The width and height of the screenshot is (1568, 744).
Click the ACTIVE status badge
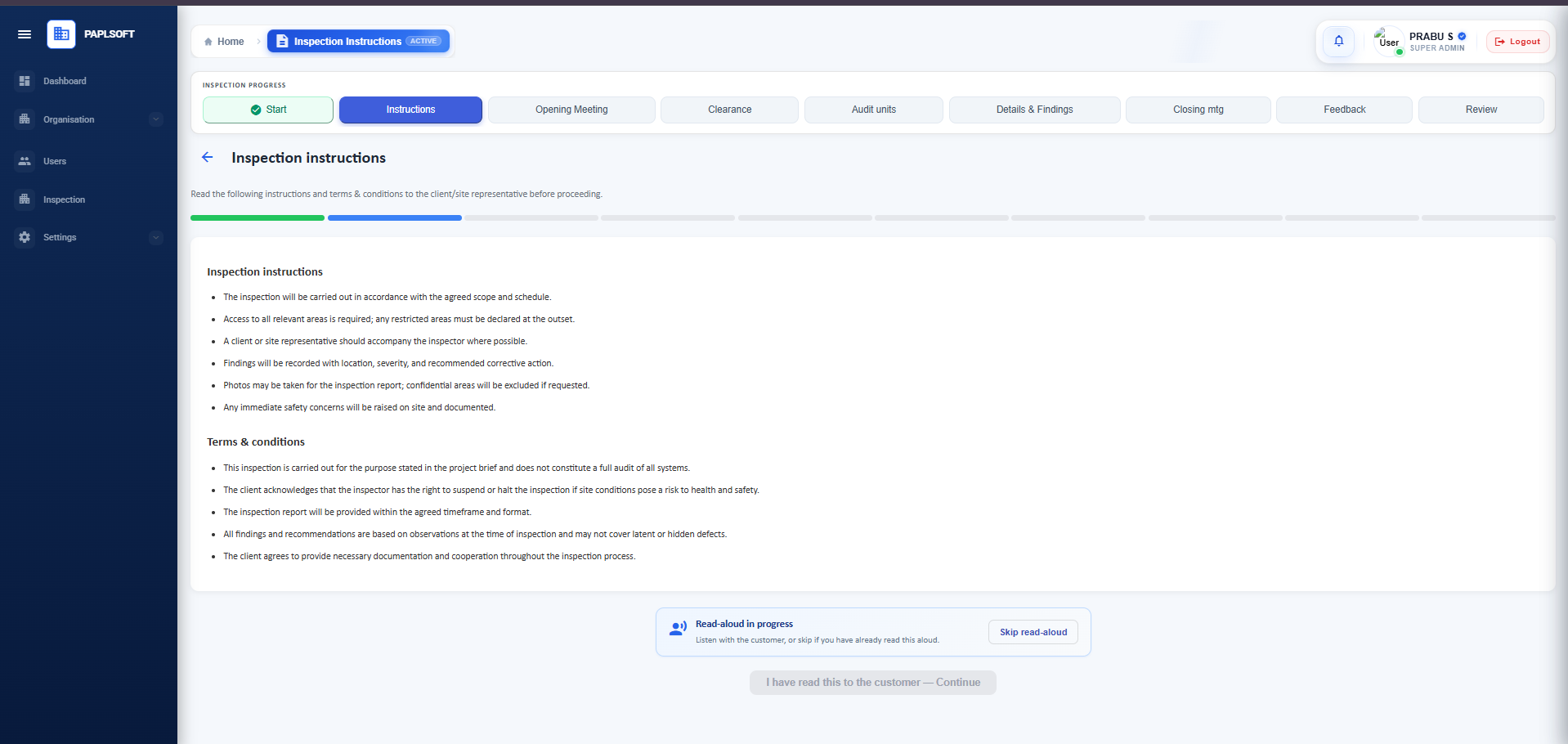423,41
